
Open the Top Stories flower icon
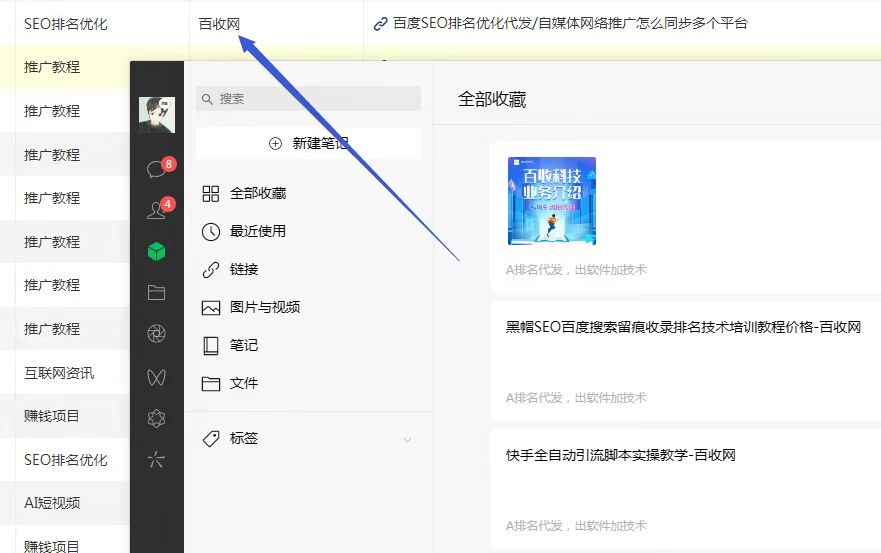[x=156, y=418]
